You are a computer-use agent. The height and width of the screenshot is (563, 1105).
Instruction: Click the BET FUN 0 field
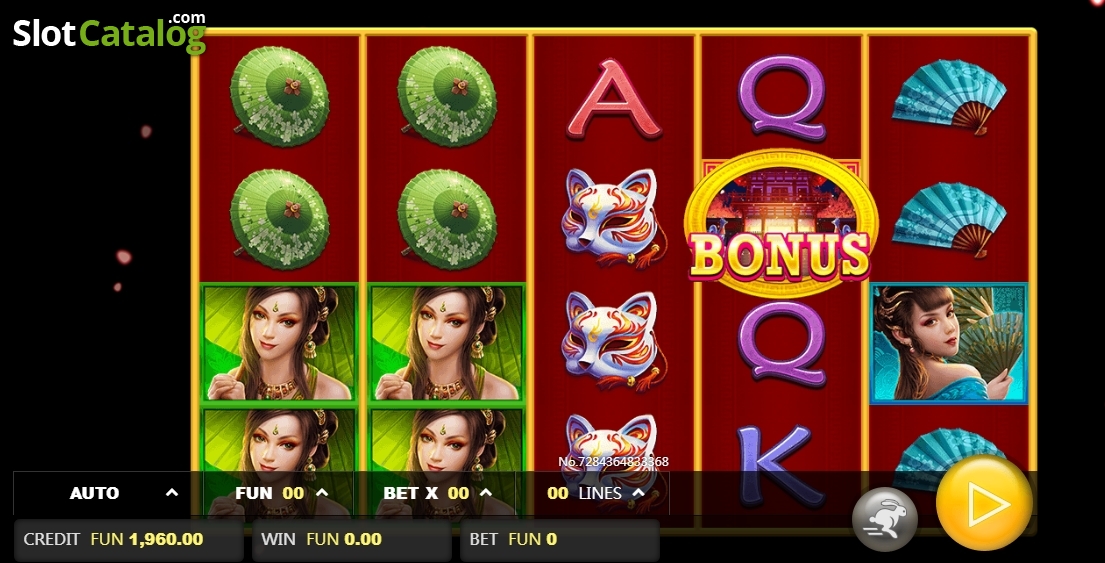560,540
